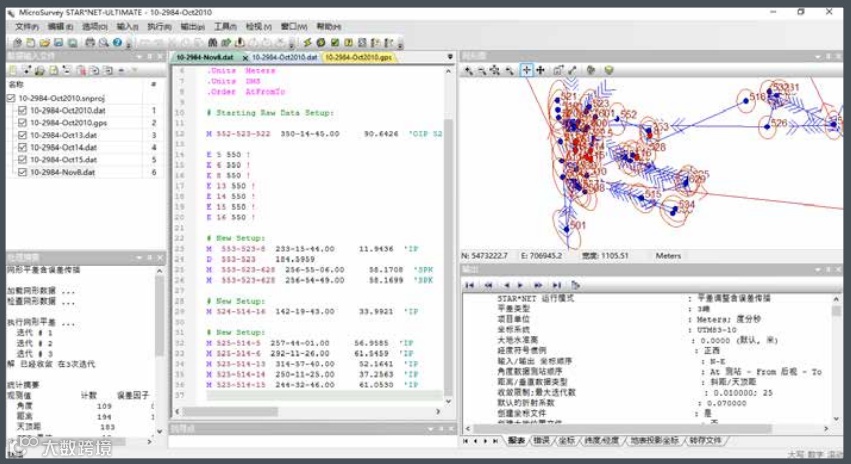Image resolution: width=851 pixels, height=464 pixels.
Task: Open the 纬度/经度 output tab
Action: pyautogui.click(x=601, y=440)
